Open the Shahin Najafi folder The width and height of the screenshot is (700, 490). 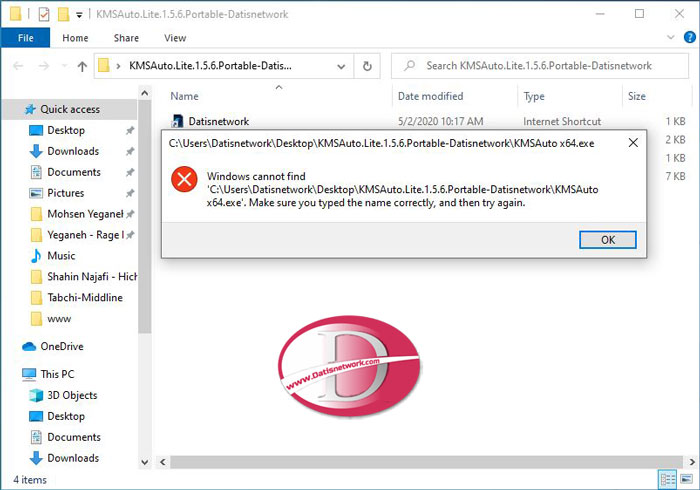click(92, 277)
